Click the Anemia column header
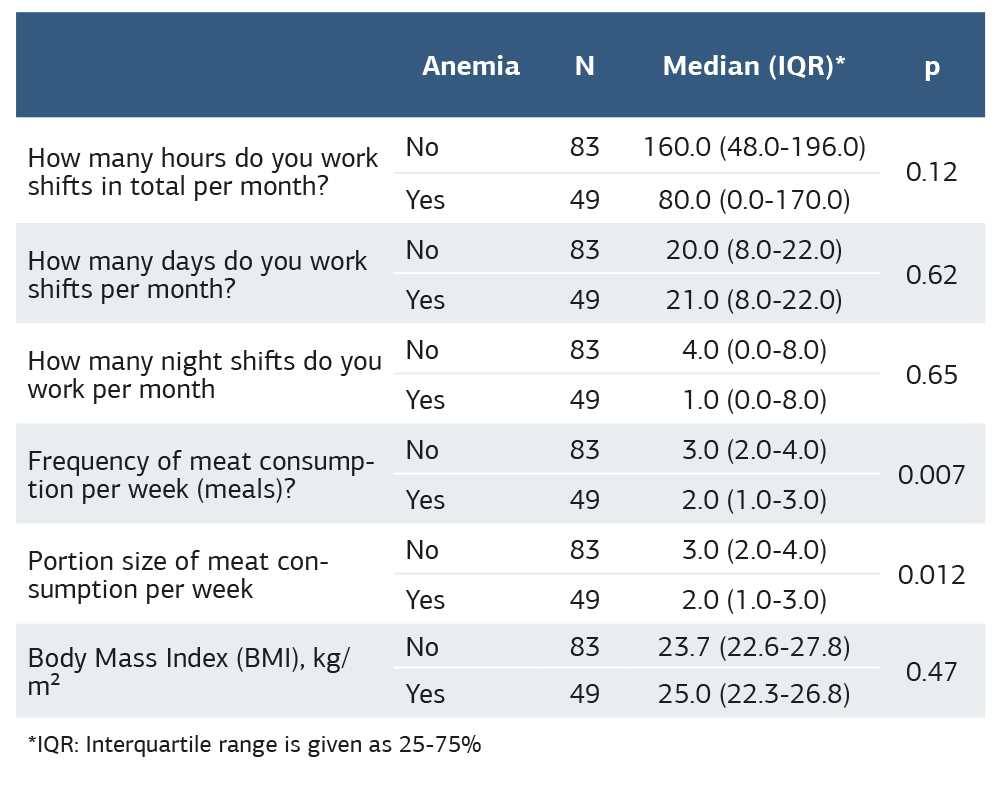This screenshot has height=787, width=1000. [x=470, y=66]
